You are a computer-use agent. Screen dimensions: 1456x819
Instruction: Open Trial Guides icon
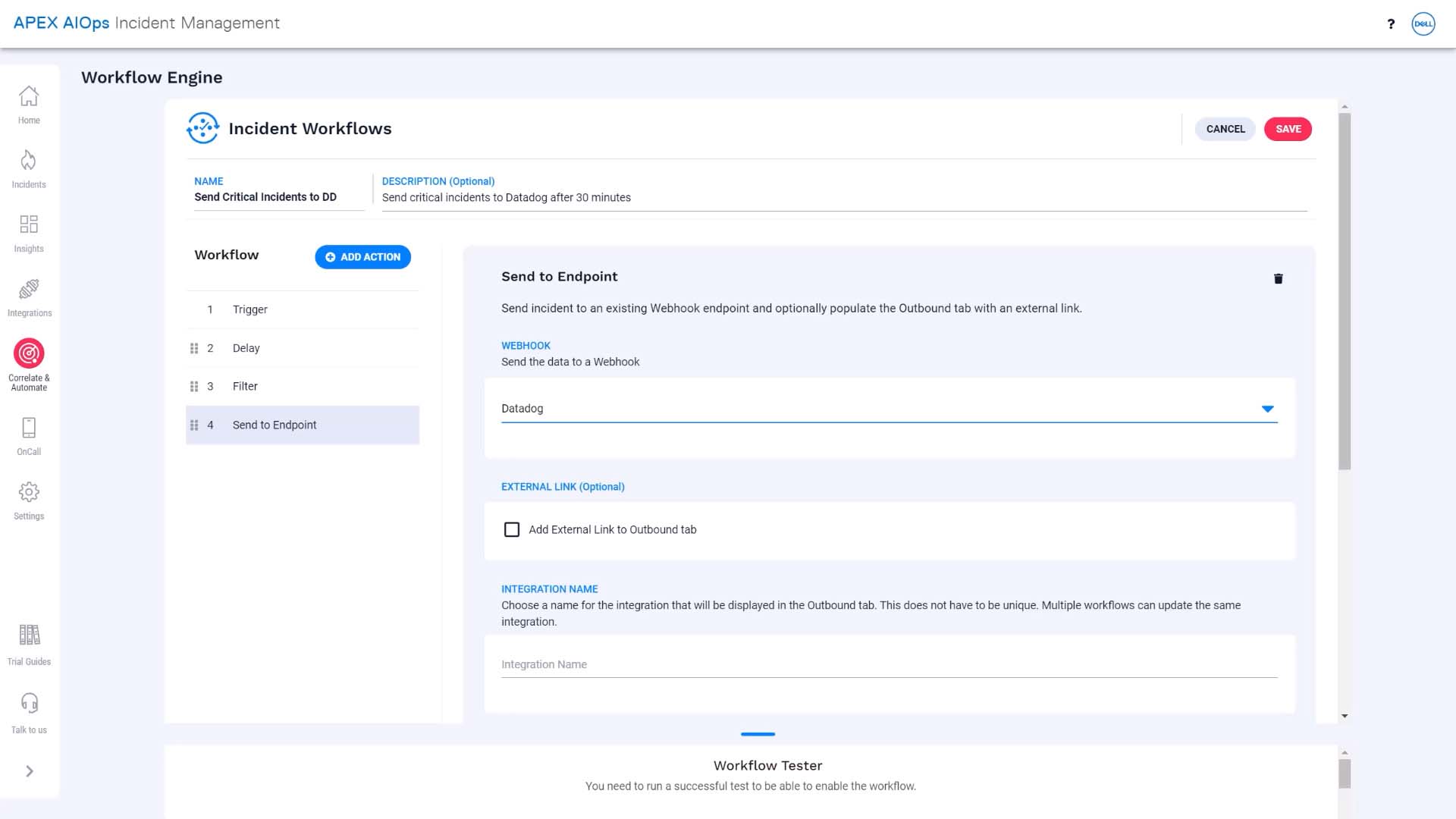pyautogui.click(x=29, y=635)
